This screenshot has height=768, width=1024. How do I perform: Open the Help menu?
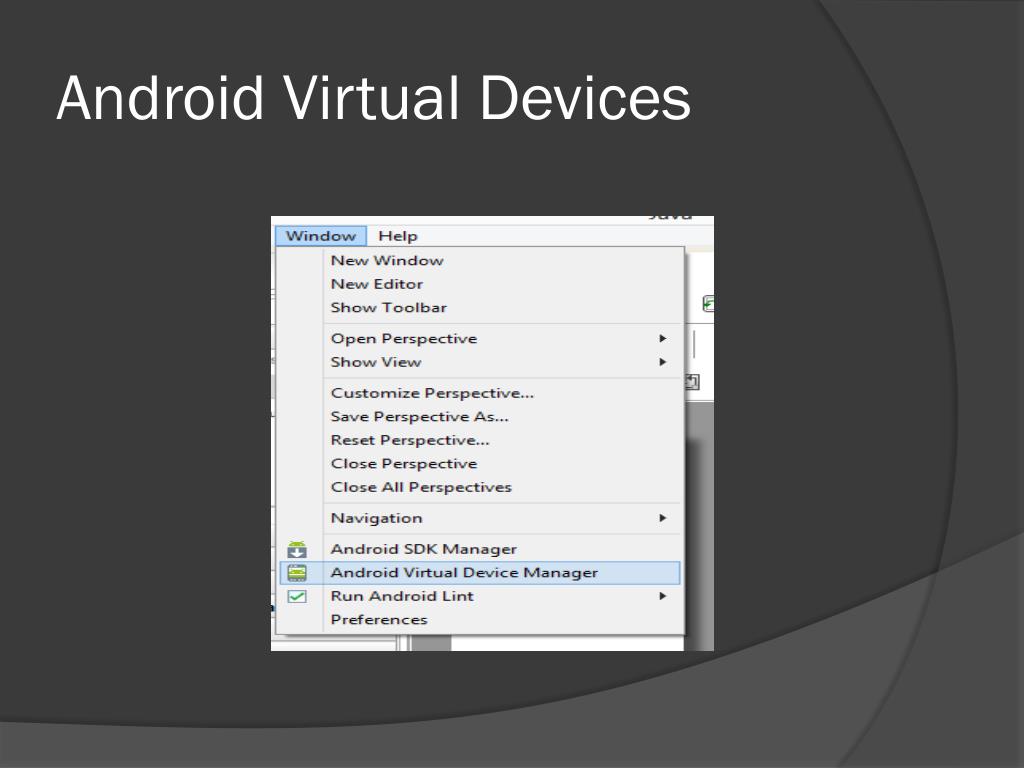tap(398, 236)
